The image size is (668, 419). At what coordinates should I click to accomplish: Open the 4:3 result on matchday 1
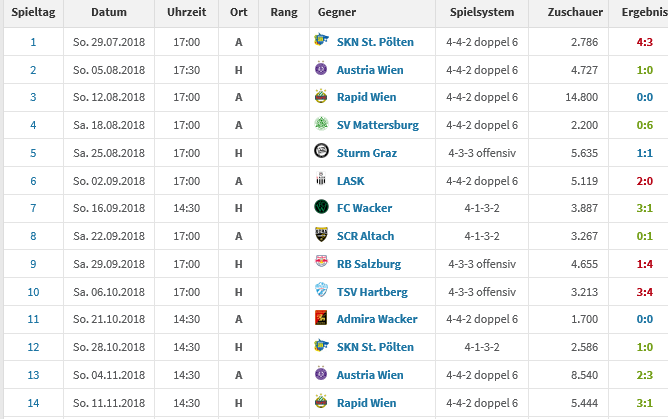[x=645, y=42]
